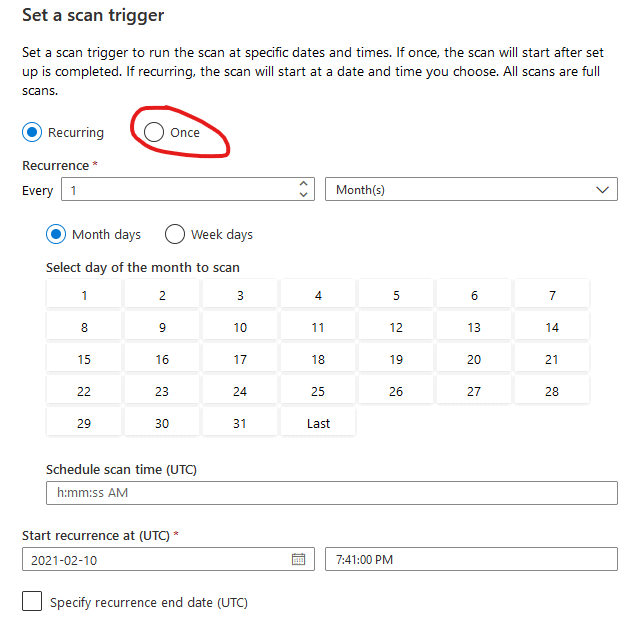Choose day 12 in the grid
The image size is (634, 622).
point(396,327)
